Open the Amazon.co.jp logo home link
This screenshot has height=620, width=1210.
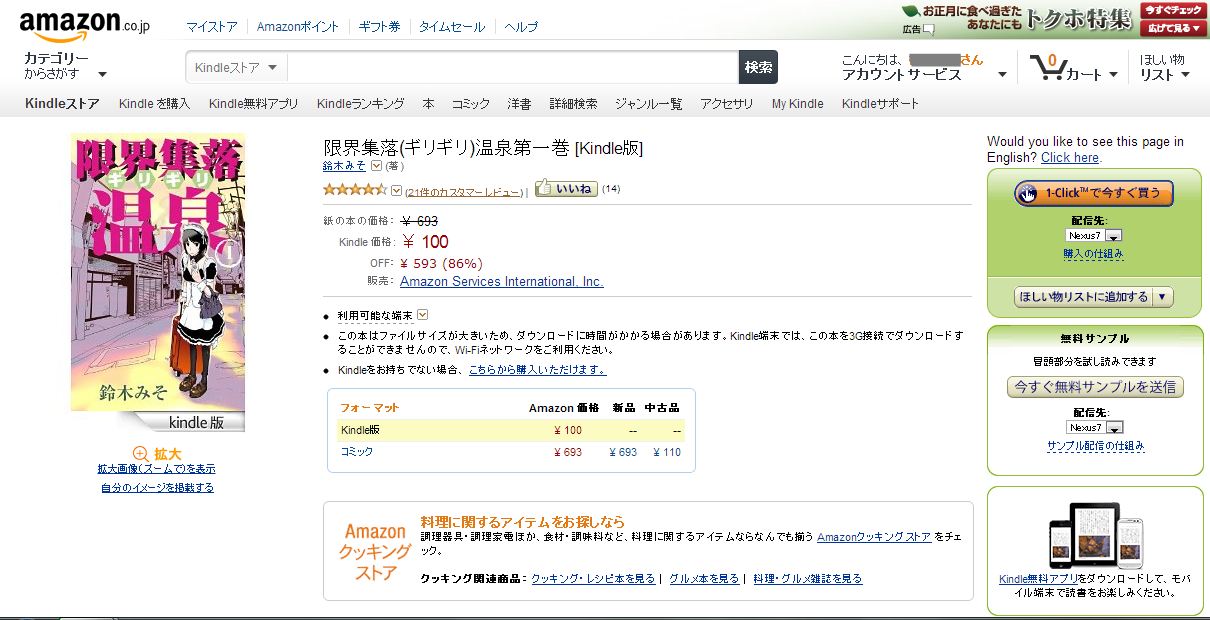coord(84,23)
